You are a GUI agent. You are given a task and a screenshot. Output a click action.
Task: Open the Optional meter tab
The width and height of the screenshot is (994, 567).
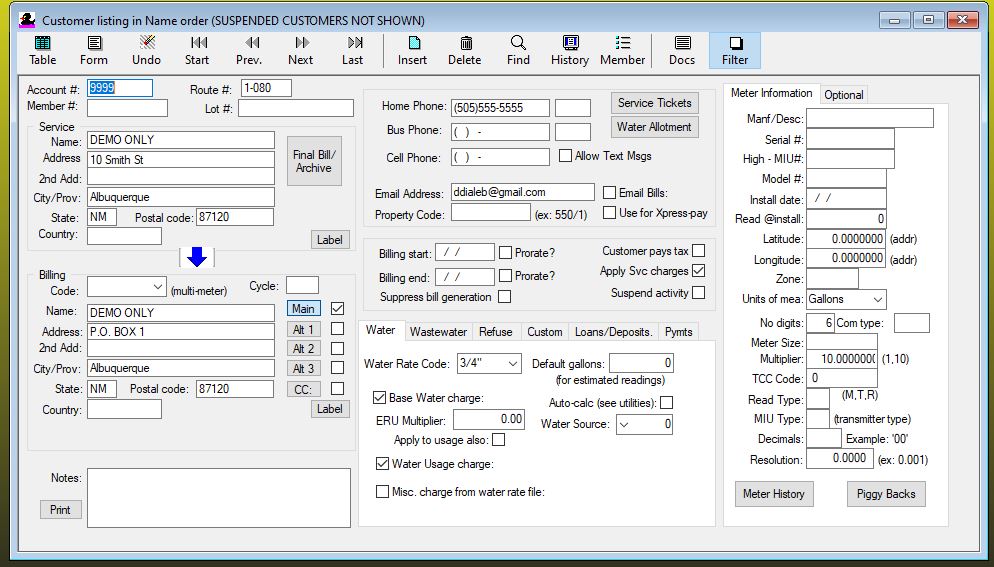(x=843, y=95)
